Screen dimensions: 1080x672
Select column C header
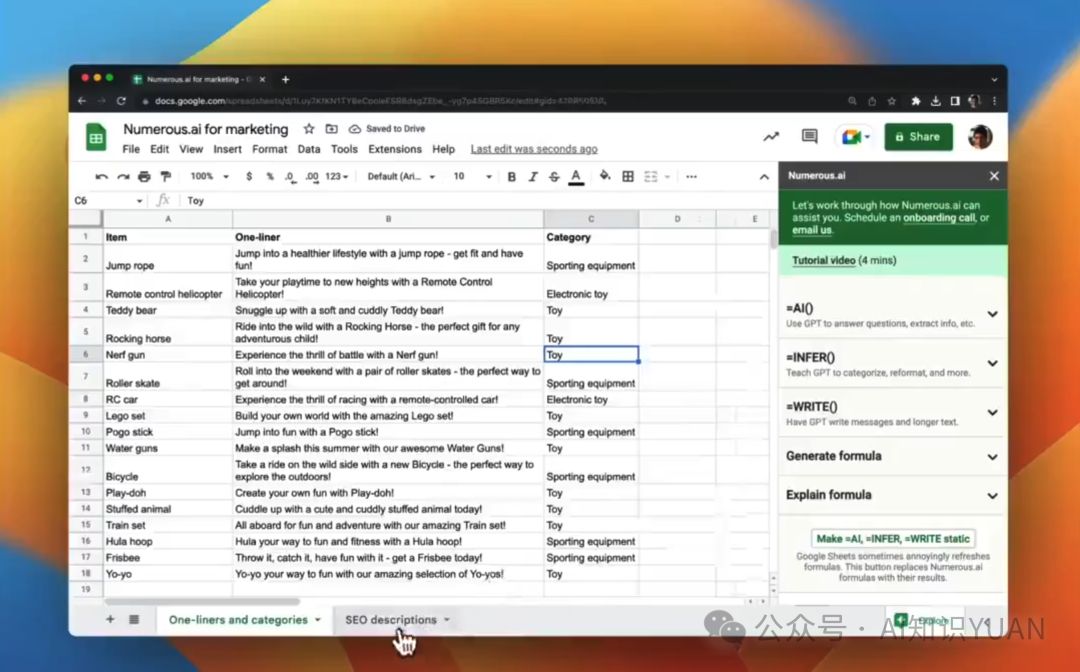click(x=591, y=219)
